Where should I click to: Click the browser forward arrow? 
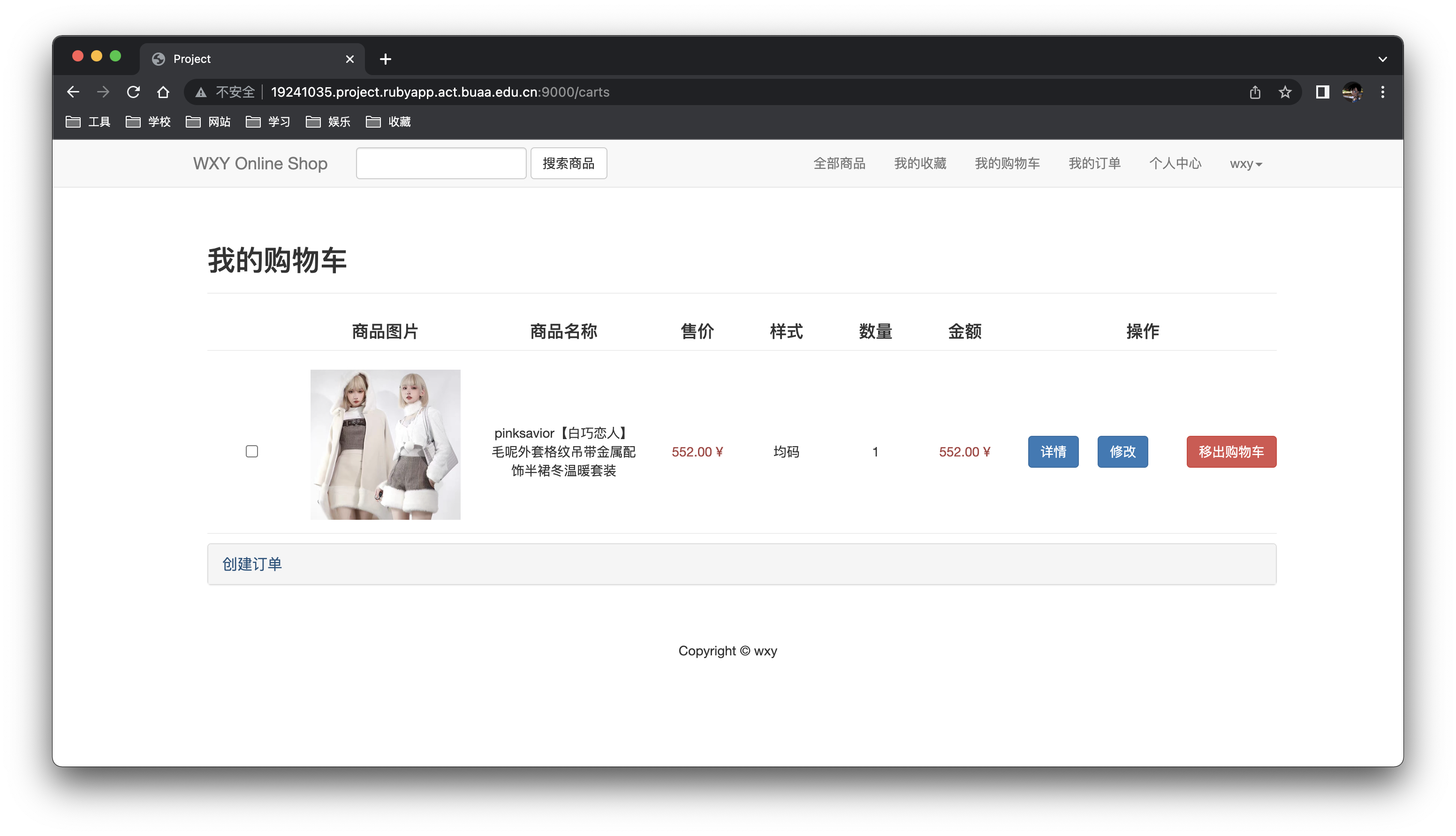(x=103, y=92)
